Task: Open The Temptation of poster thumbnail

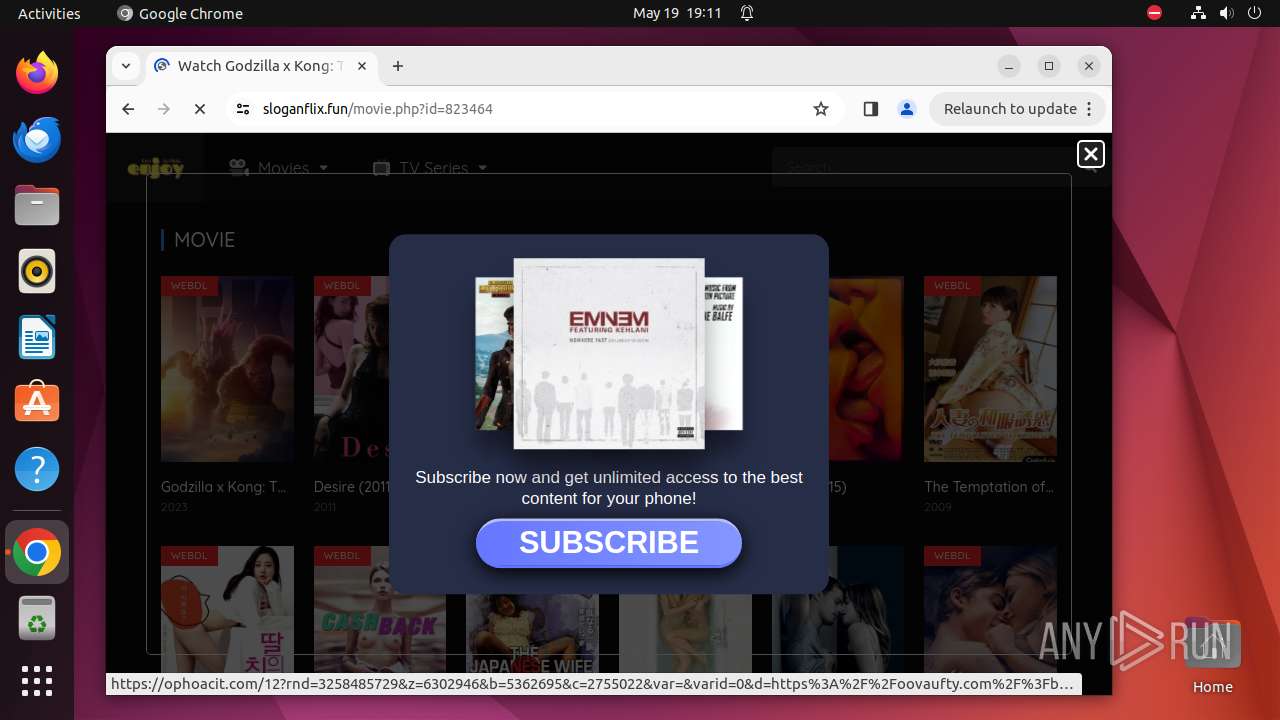Action: tap(990, 369)
